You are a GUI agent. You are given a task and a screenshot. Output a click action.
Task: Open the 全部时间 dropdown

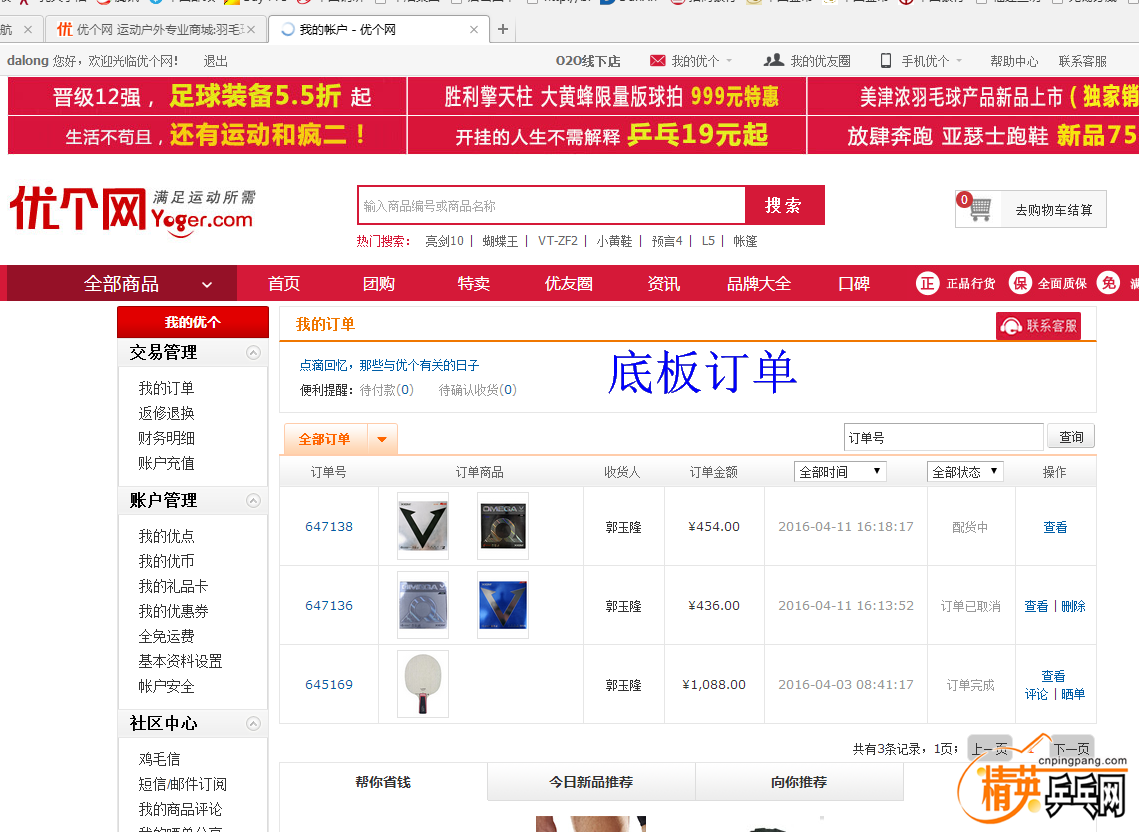point(838,472)
